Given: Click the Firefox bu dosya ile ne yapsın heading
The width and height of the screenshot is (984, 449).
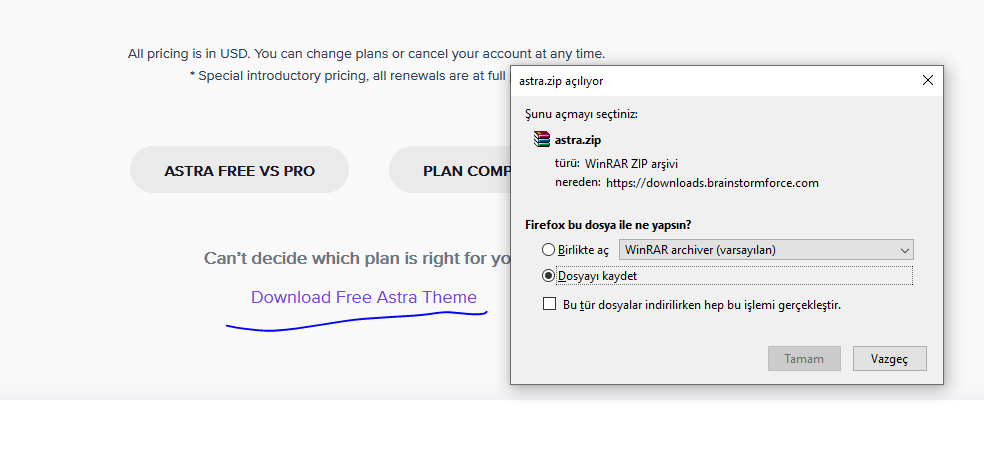Looking at the screenshot, I should (612, 224).
